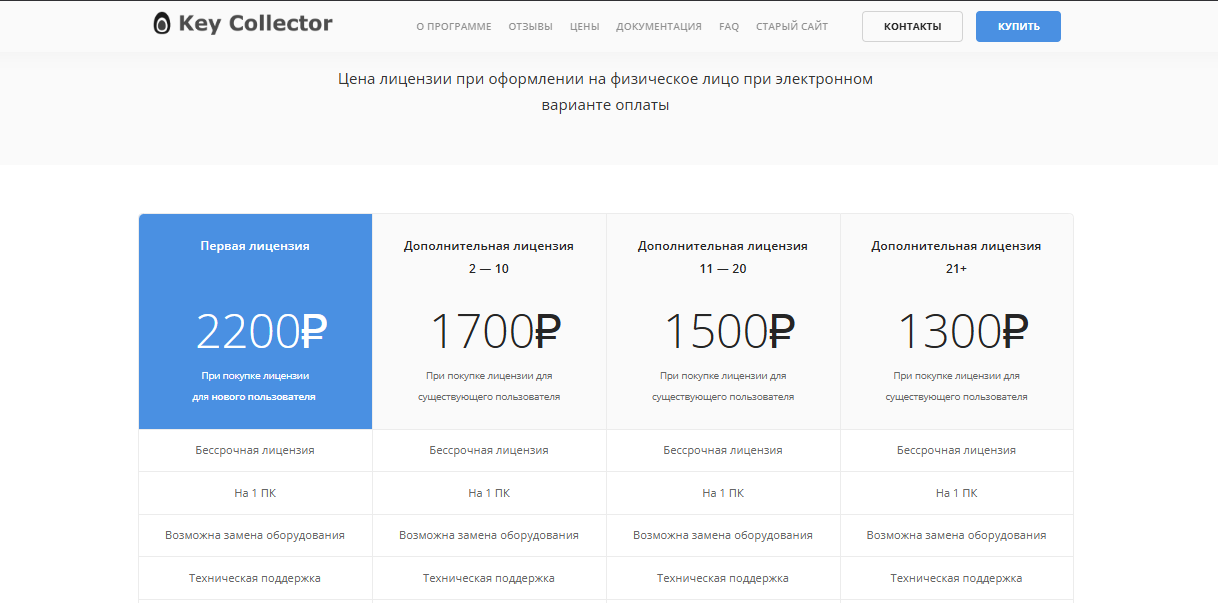Viewport: 1218px width, 603px height.
Task: Visit the СТАРЫЙ САЙТ link
Action: (792, 27)
